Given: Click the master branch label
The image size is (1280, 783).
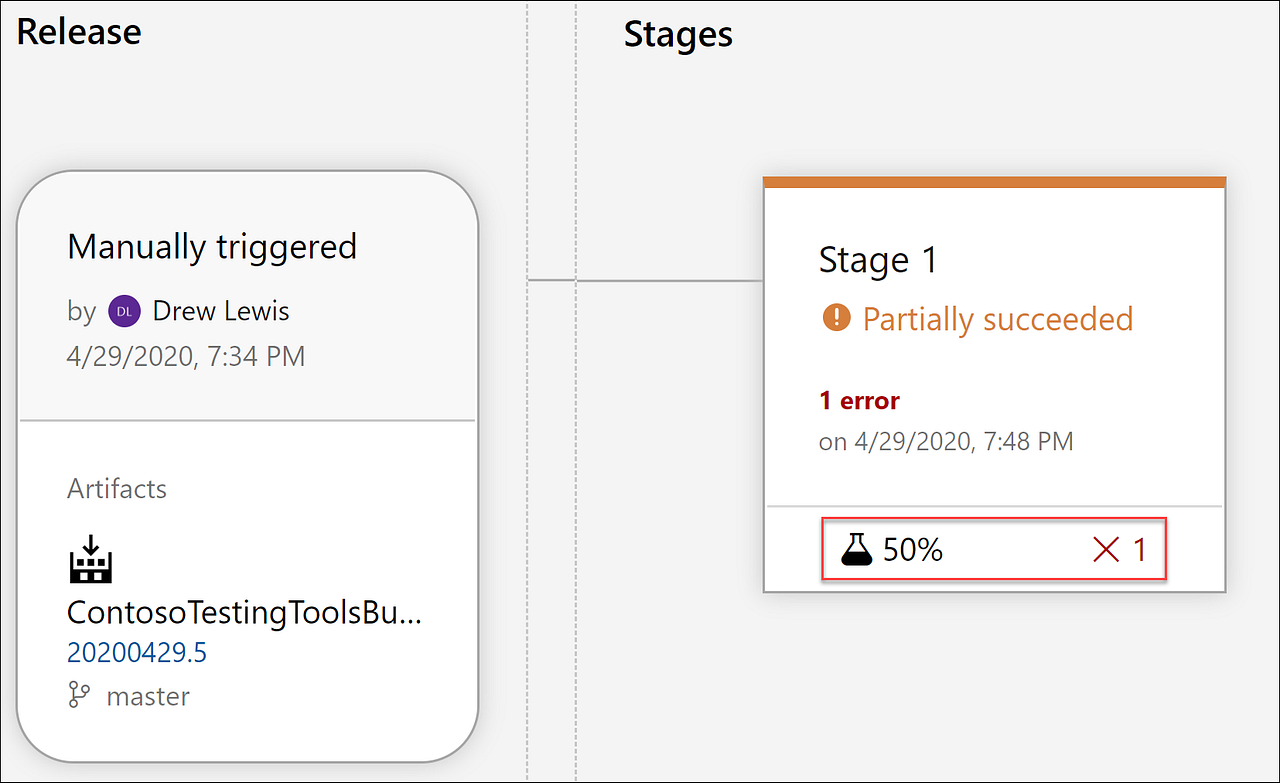Looking at the screenshot, I should click(148, 696).
